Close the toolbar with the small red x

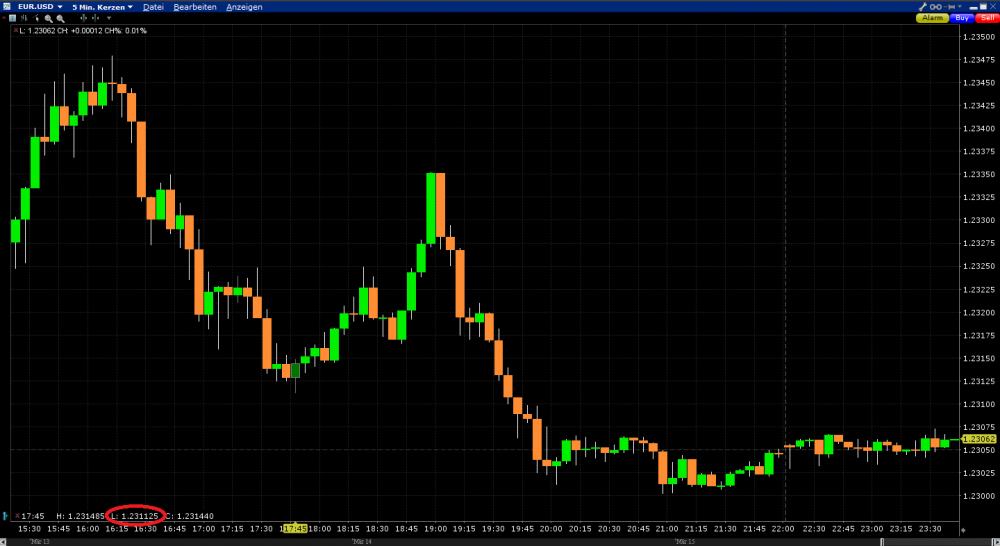[4, 17]
